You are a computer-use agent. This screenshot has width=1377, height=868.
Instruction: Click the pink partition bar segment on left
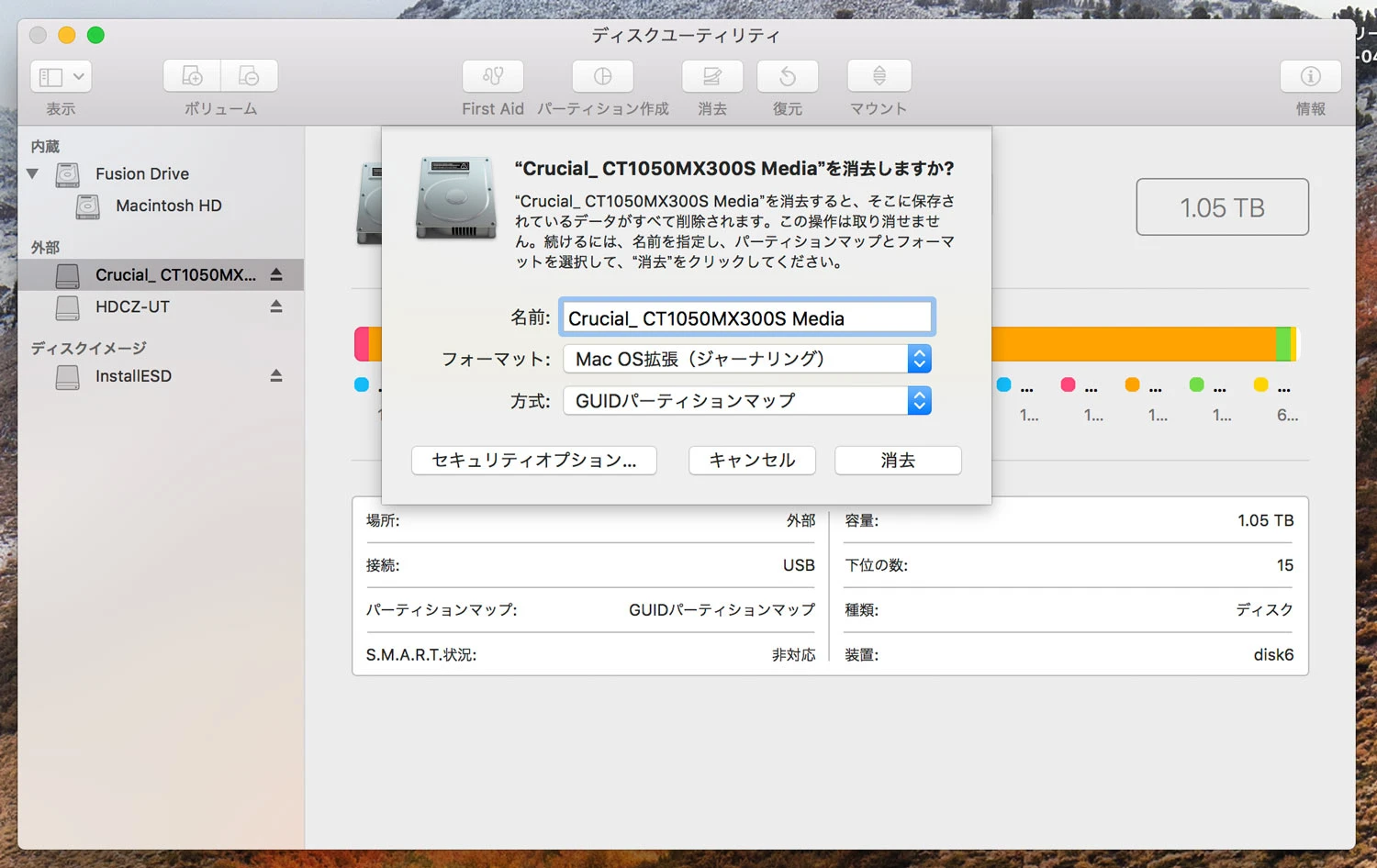point(362,344)
